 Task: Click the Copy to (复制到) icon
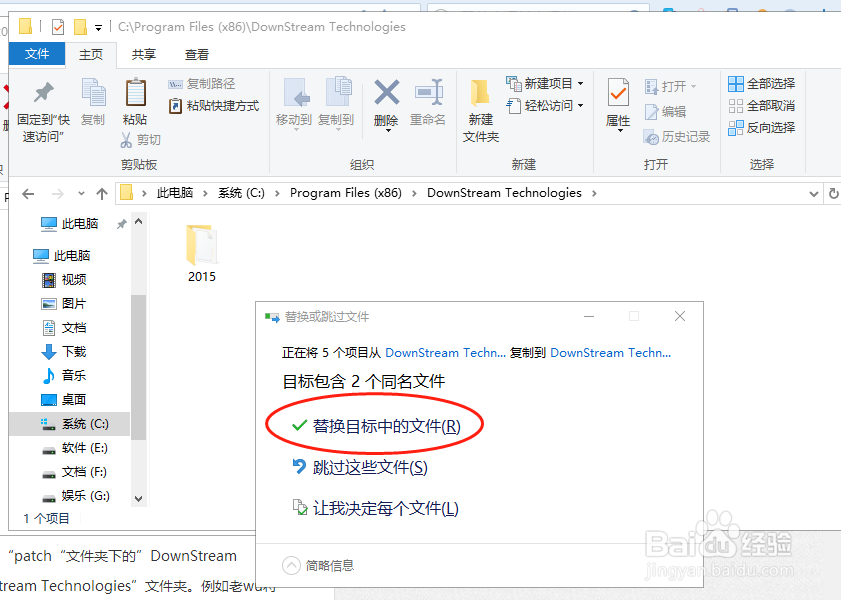338,91
